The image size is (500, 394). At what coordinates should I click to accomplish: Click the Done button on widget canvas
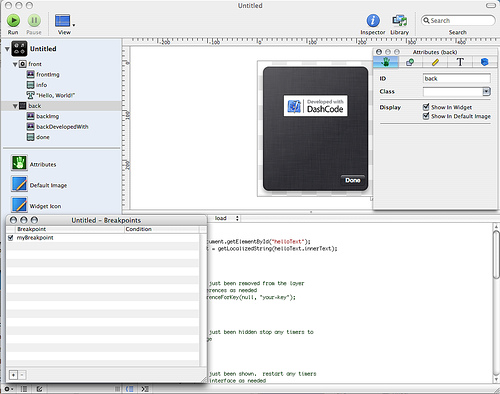coord(353,180)
